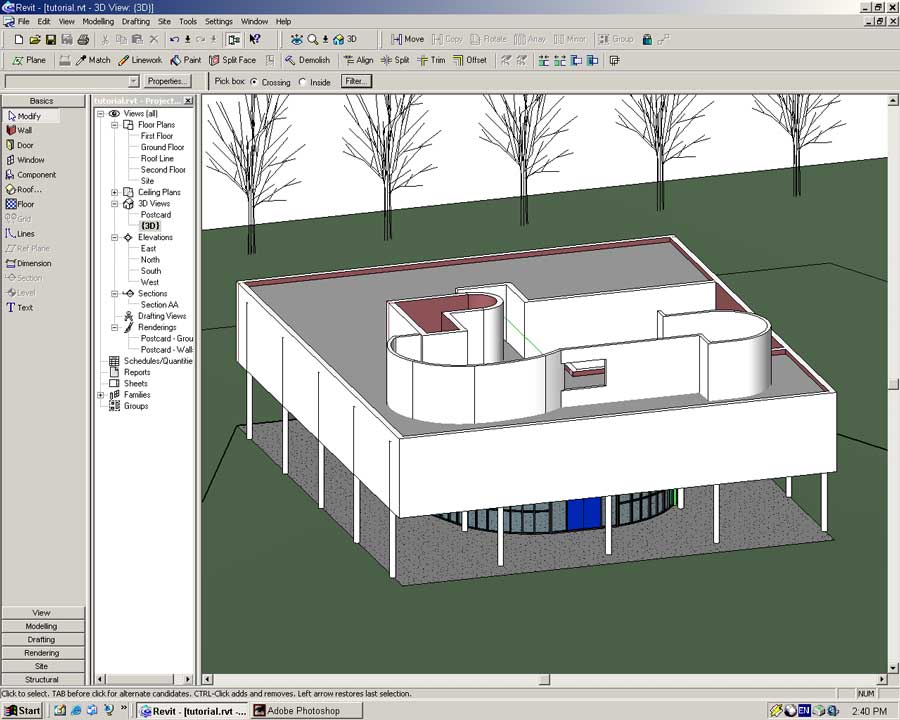Choose the Window tool in Basics
This screenshot has height=720, width=900.
point(25,160)
